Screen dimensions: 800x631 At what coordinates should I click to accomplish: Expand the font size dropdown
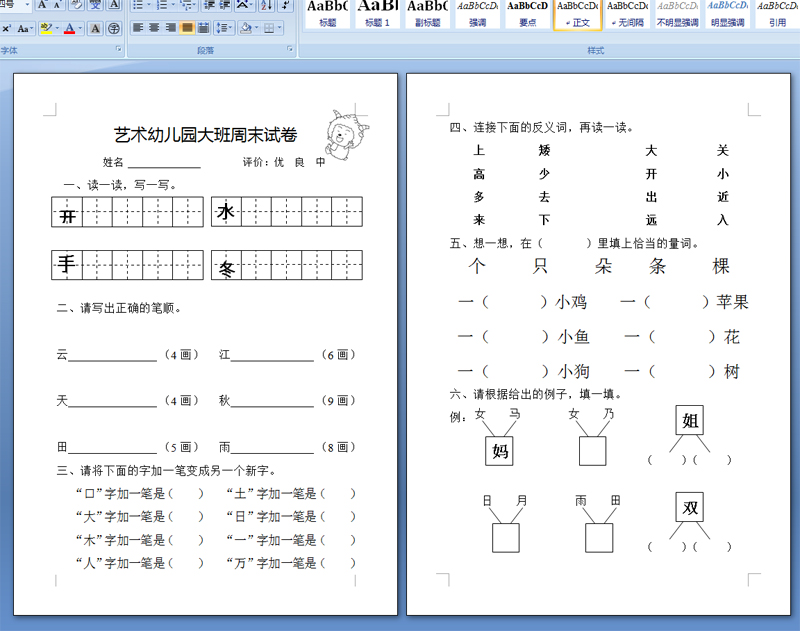(x=27, y=5)
